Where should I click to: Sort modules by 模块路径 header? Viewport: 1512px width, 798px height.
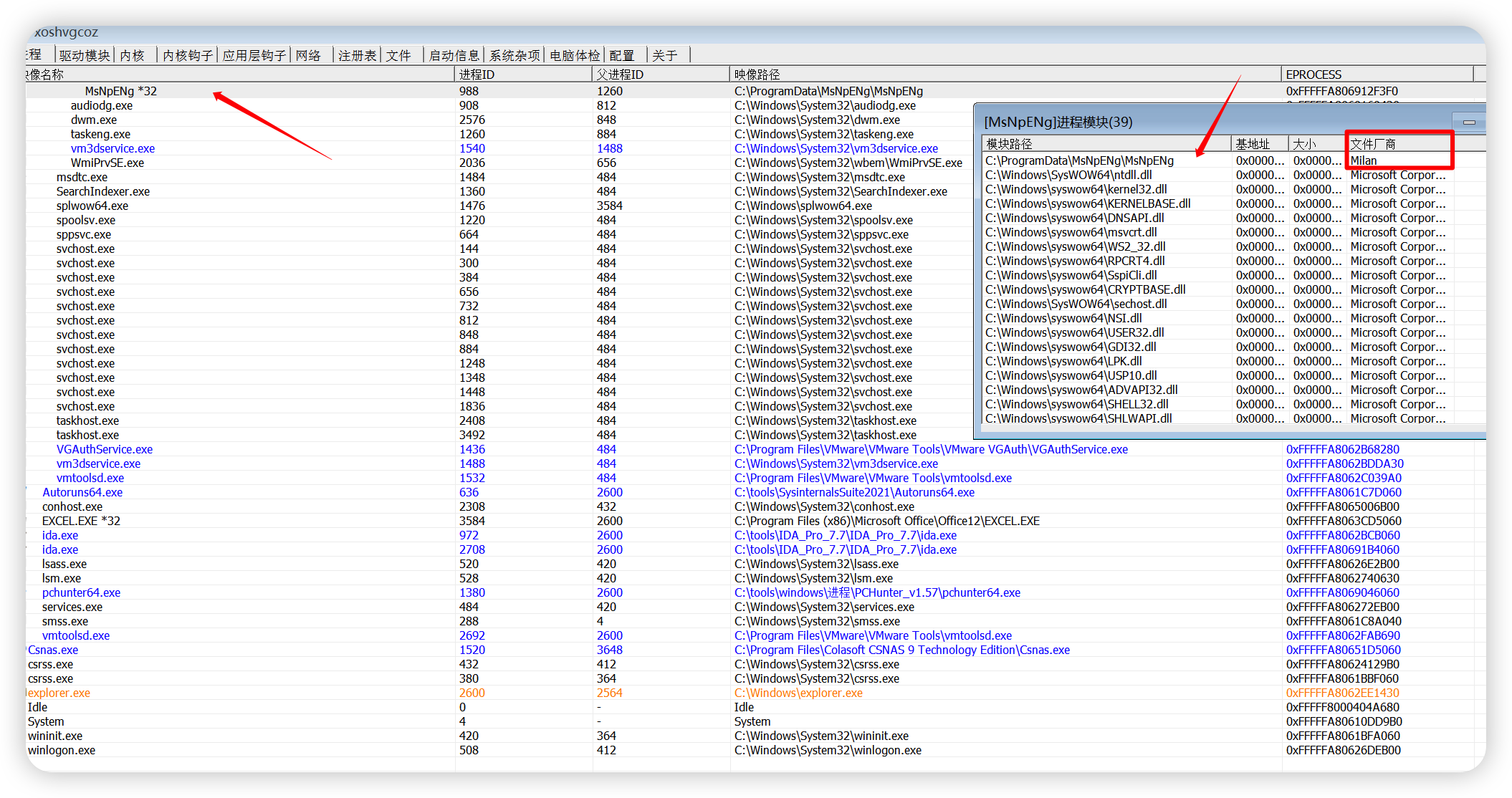click(1106, 143)
